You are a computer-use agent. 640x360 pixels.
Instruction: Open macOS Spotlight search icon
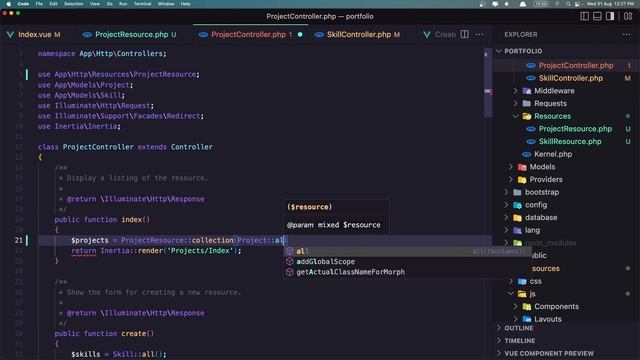coord(568,4)
